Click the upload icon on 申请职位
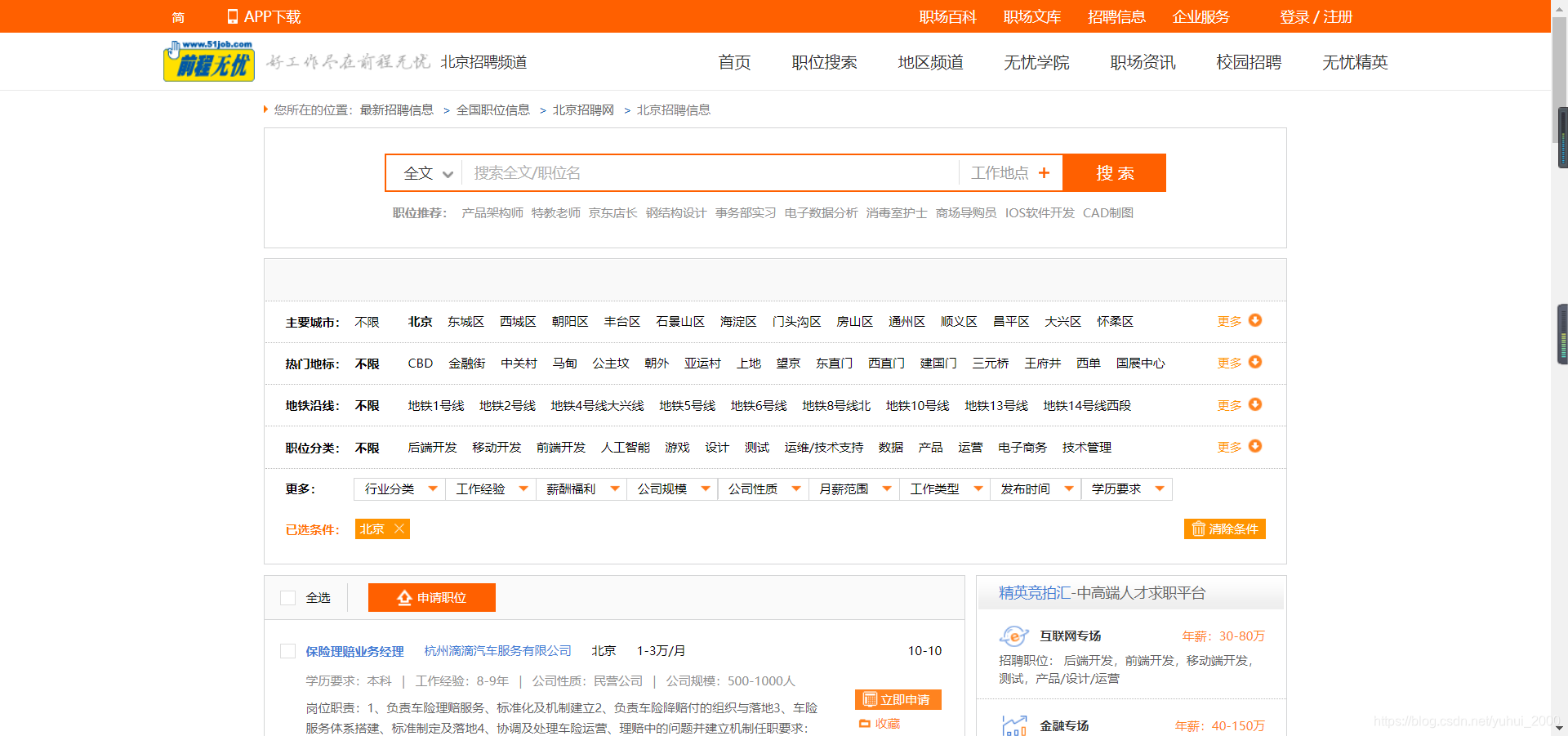Image resolution: width=1568 pixels, height=736 pixels. click(404, 598)
